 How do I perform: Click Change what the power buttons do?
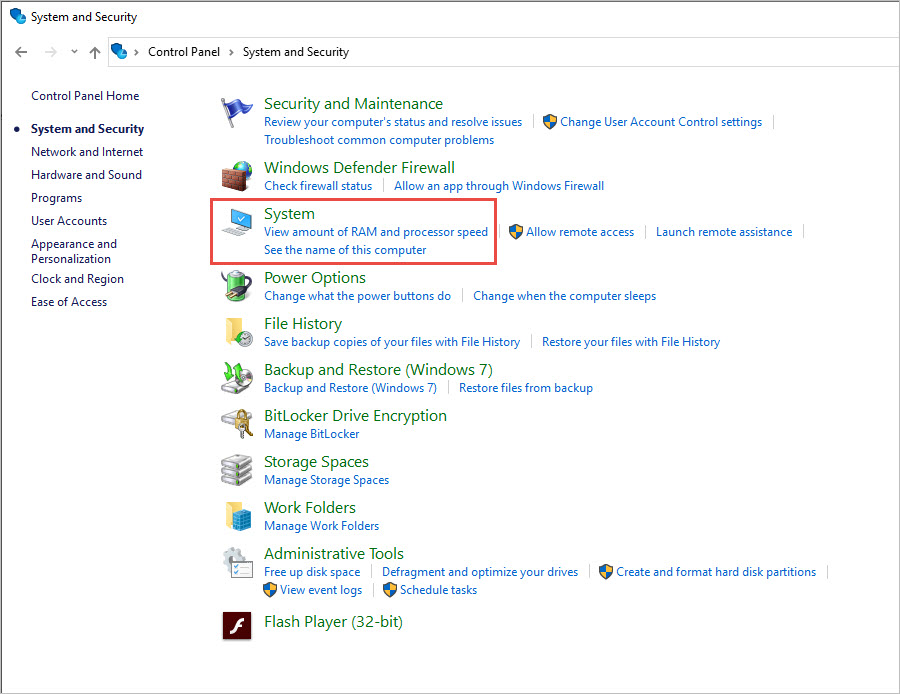pyautogui.click(x=358, y=296)
